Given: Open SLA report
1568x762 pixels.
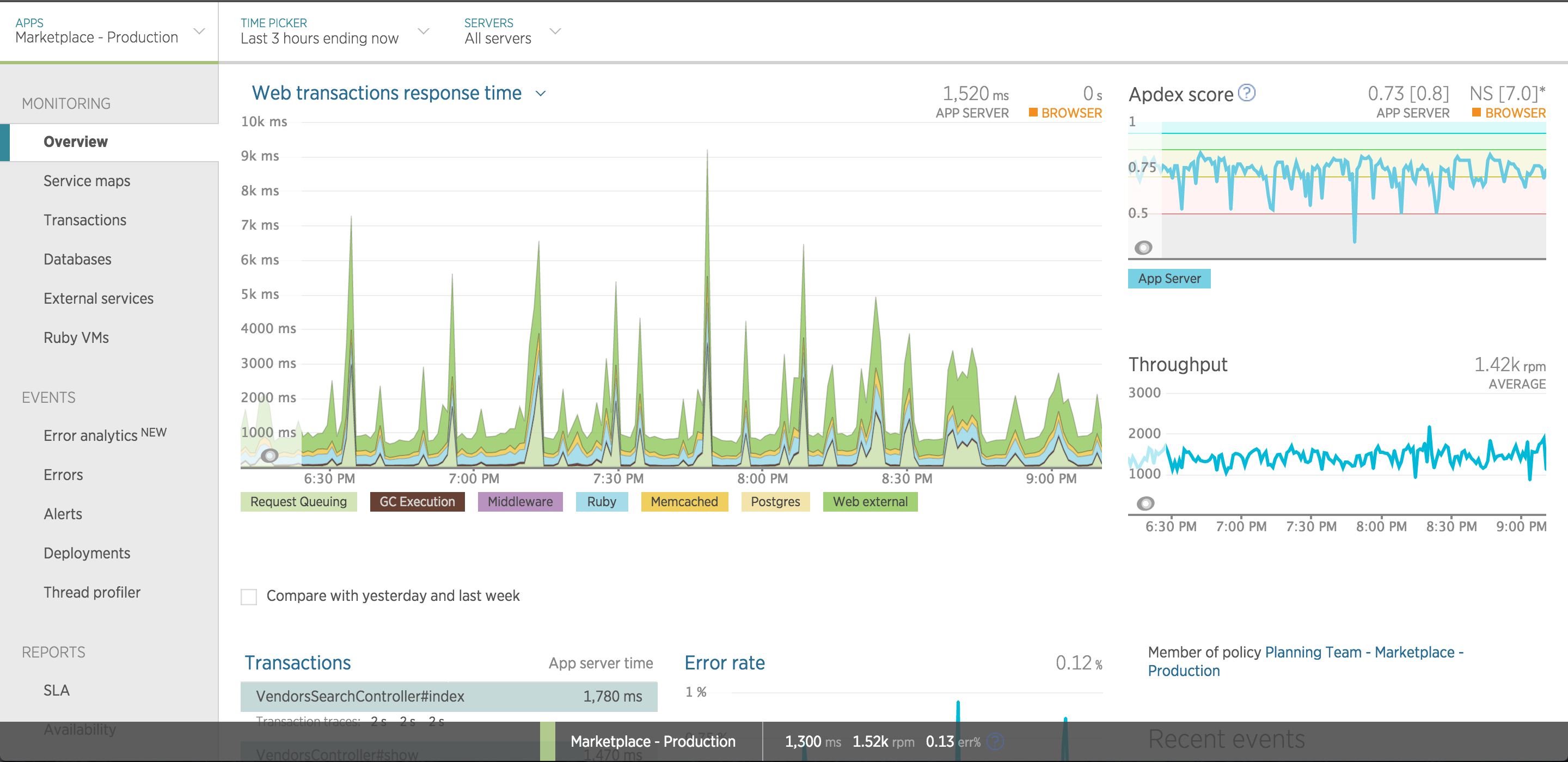Looking at the screenshot, I should [x=57, y=690].
